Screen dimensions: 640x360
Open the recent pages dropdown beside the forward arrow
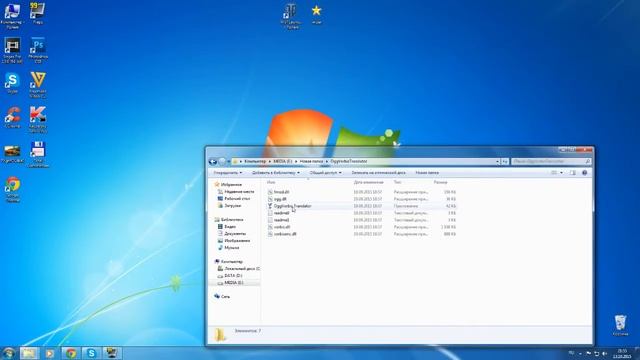[229, 162]
